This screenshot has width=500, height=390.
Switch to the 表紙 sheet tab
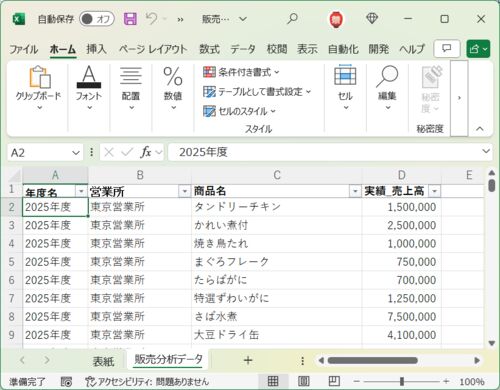tap(103, 361)
